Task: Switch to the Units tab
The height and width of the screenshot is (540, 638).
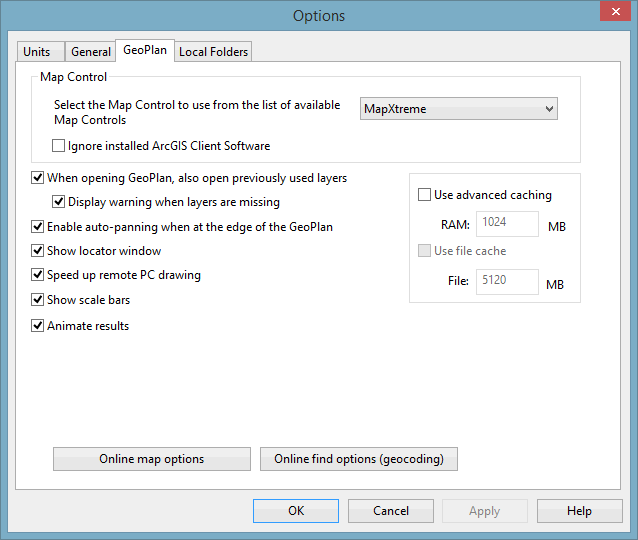Action: click(36, 52)
